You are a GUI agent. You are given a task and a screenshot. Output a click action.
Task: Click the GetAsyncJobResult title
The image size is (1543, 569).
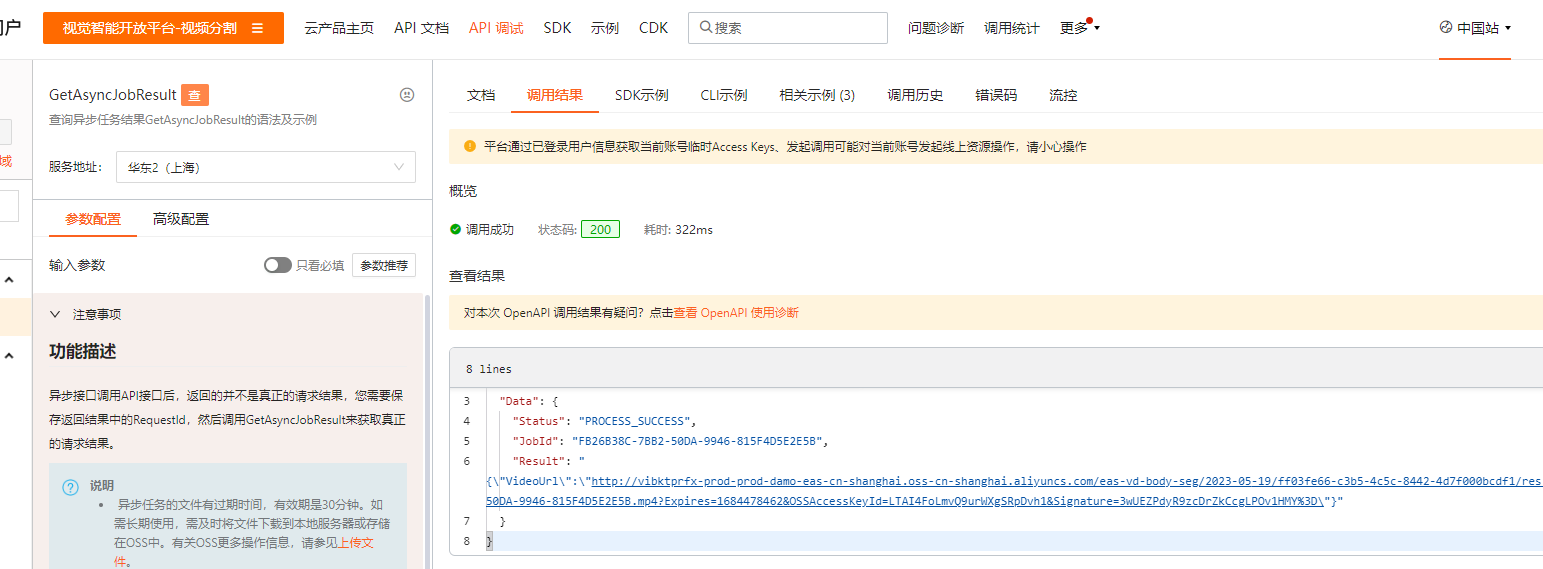[x=113, y=95]
